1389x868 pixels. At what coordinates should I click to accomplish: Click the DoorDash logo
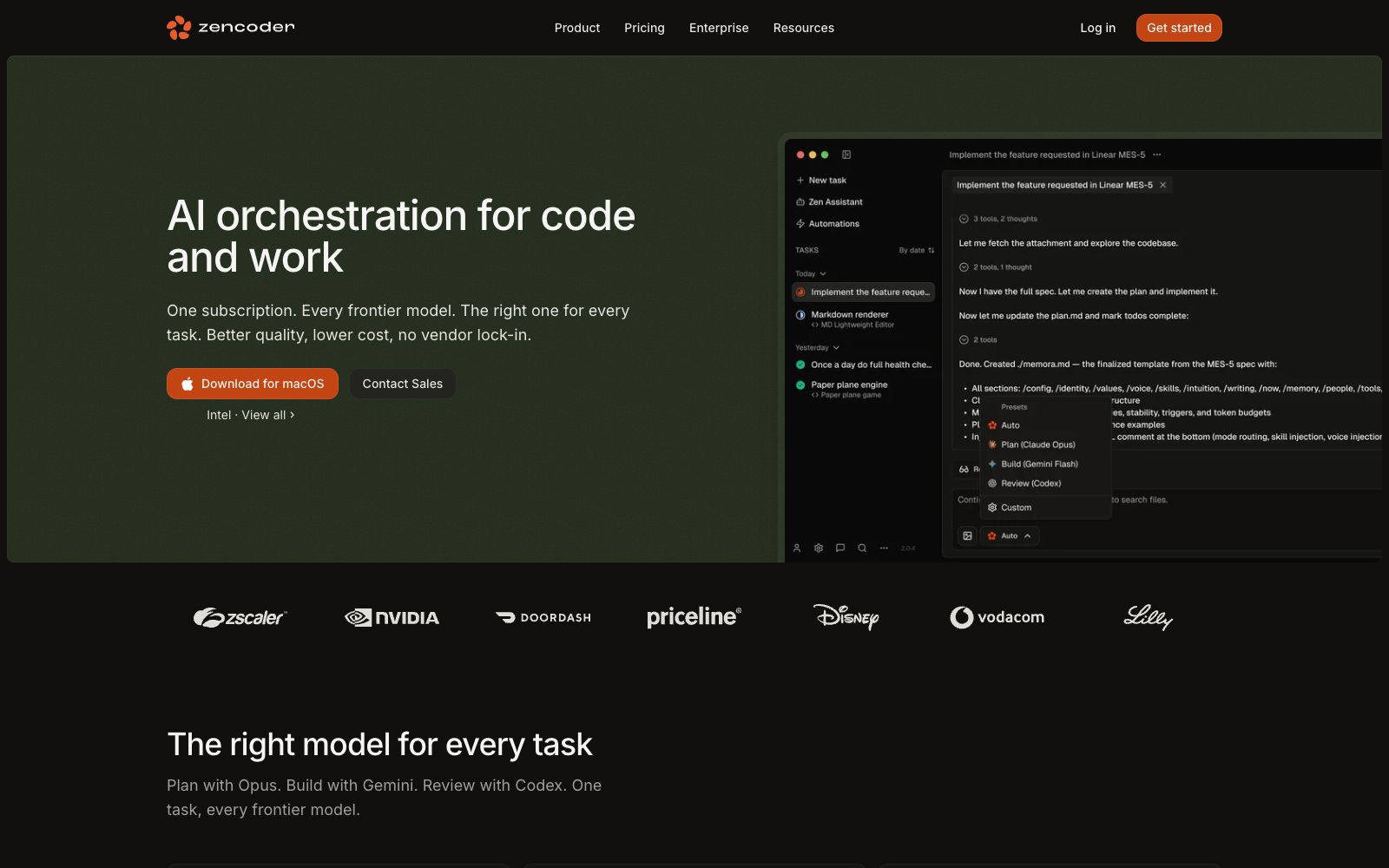click(543, 617)
